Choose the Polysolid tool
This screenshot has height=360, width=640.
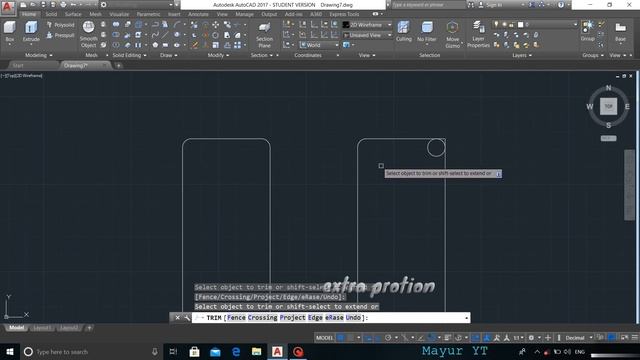[x=61, y=25]
